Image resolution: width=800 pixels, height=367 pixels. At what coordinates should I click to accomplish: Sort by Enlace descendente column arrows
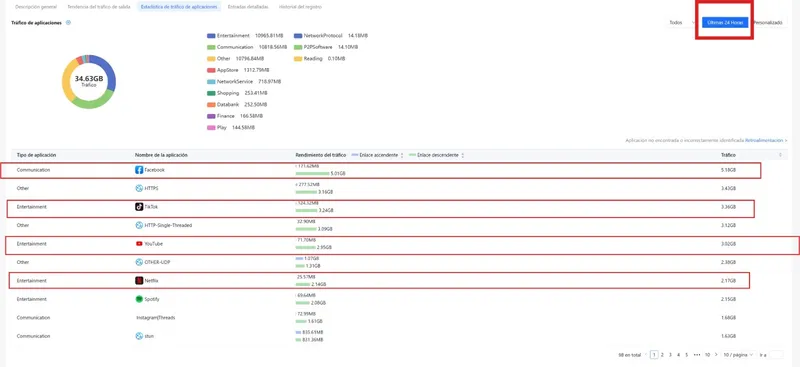462,155
